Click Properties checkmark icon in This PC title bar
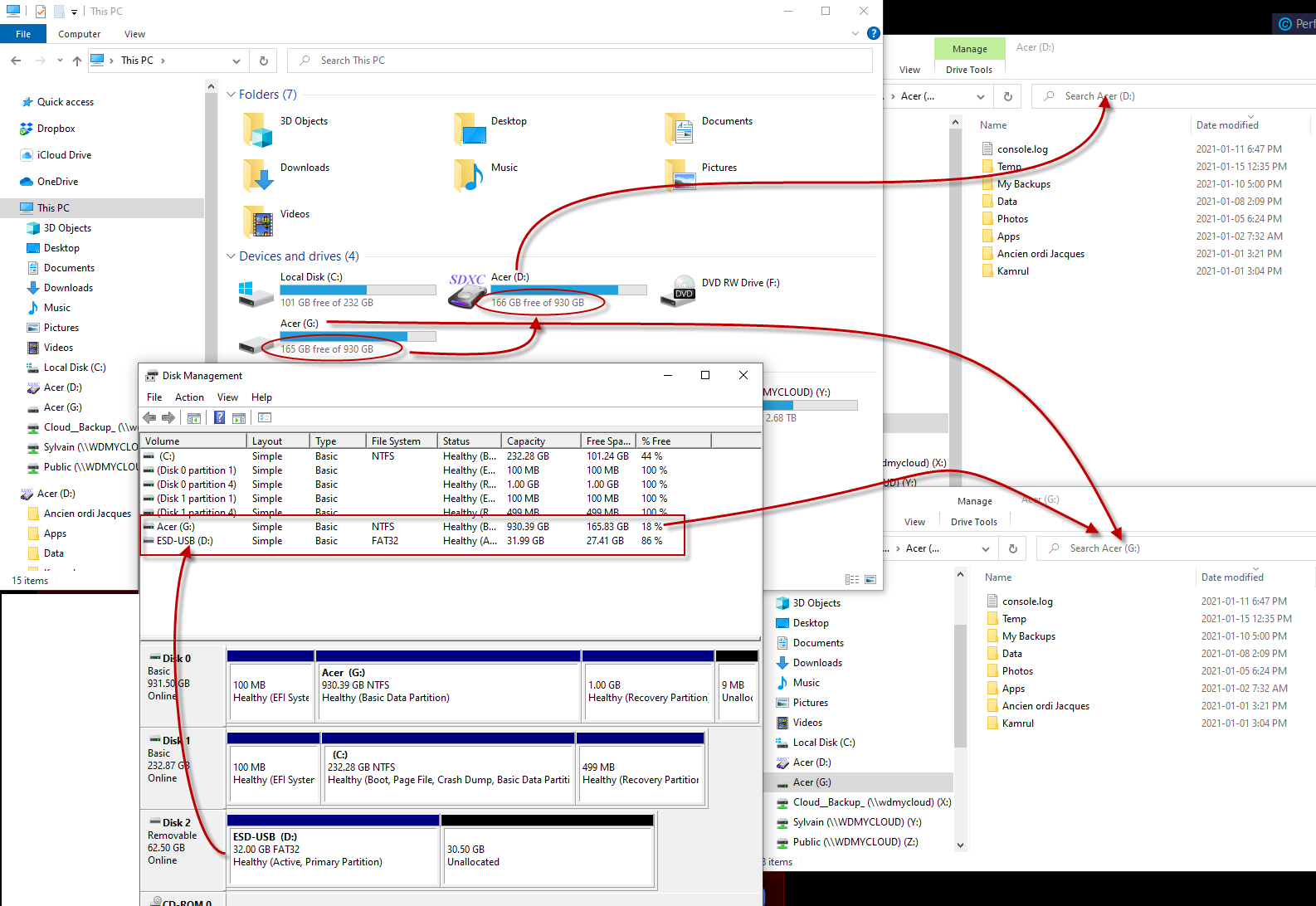 pos(41,12)
